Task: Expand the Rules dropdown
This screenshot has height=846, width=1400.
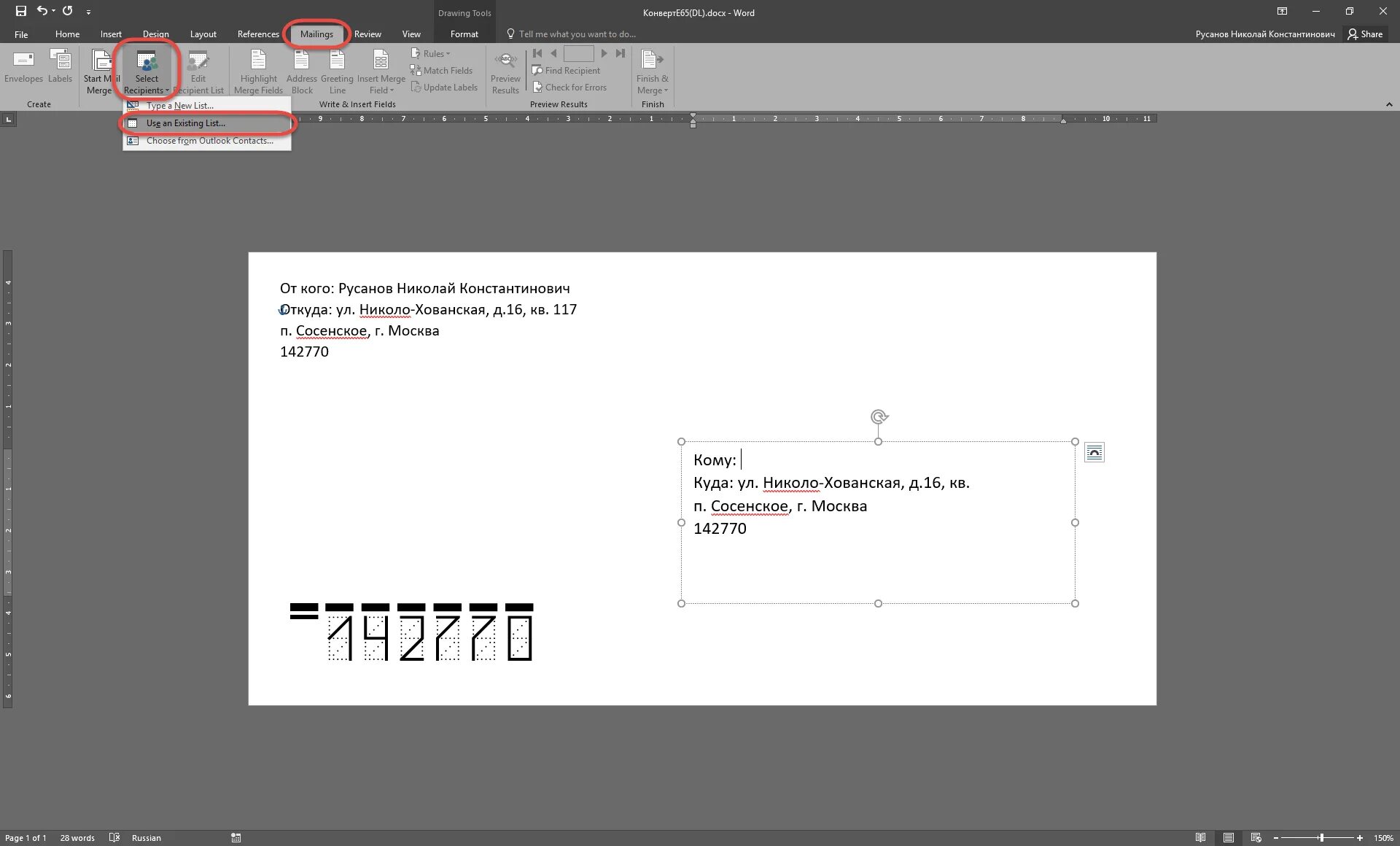Action: [436, 54]
